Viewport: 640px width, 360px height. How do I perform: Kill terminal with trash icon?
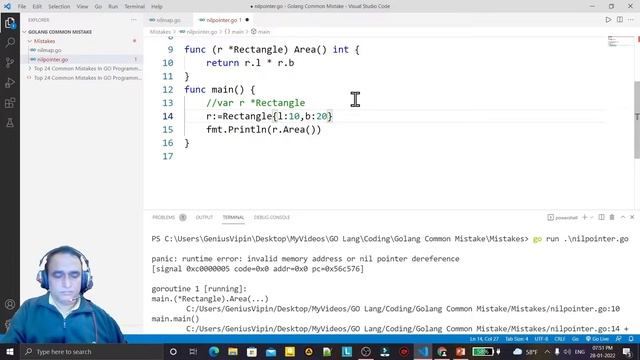coord(612,217)
